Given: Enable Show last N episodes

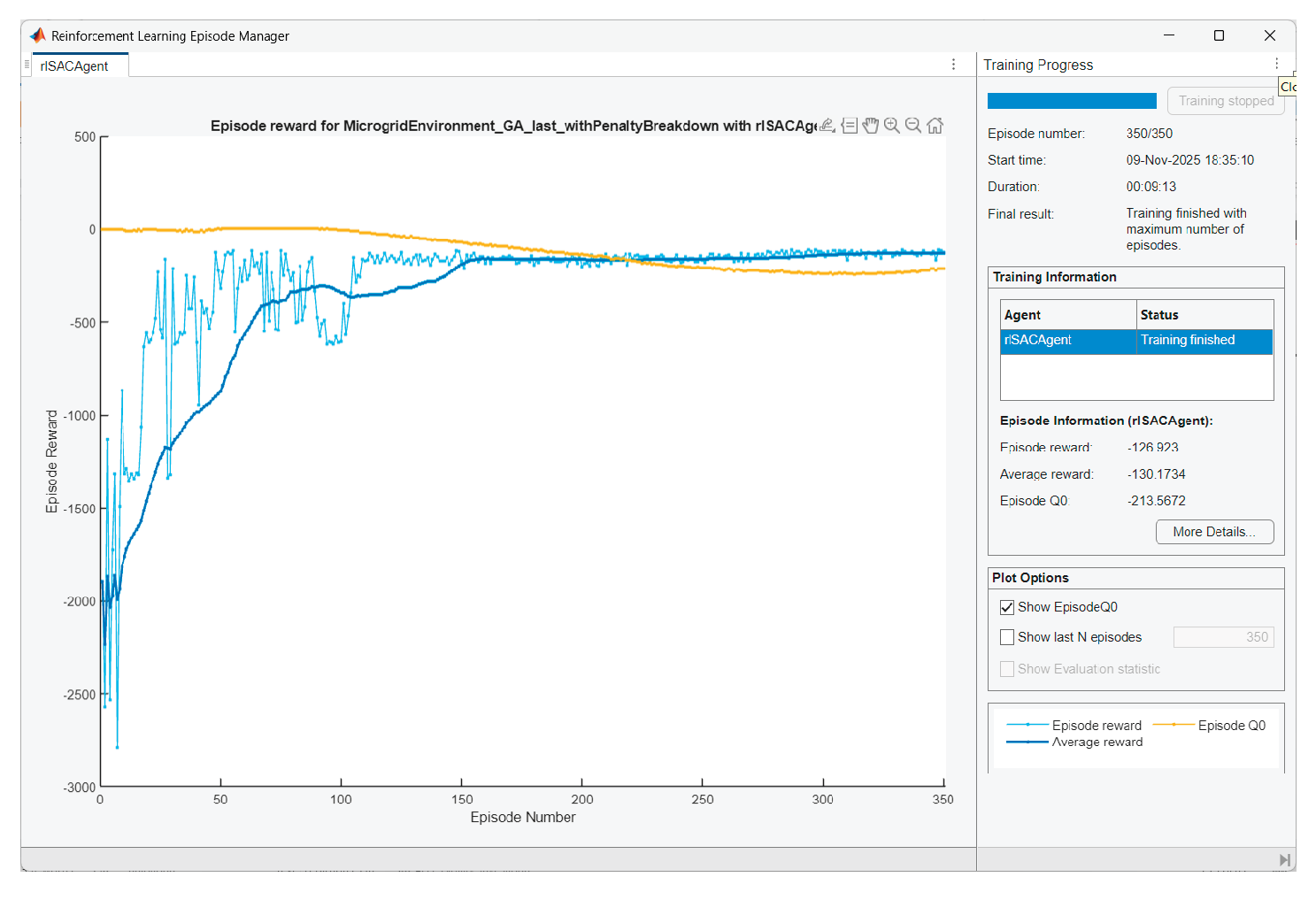Looking at the screenshot, I should tap(1007, 637).
